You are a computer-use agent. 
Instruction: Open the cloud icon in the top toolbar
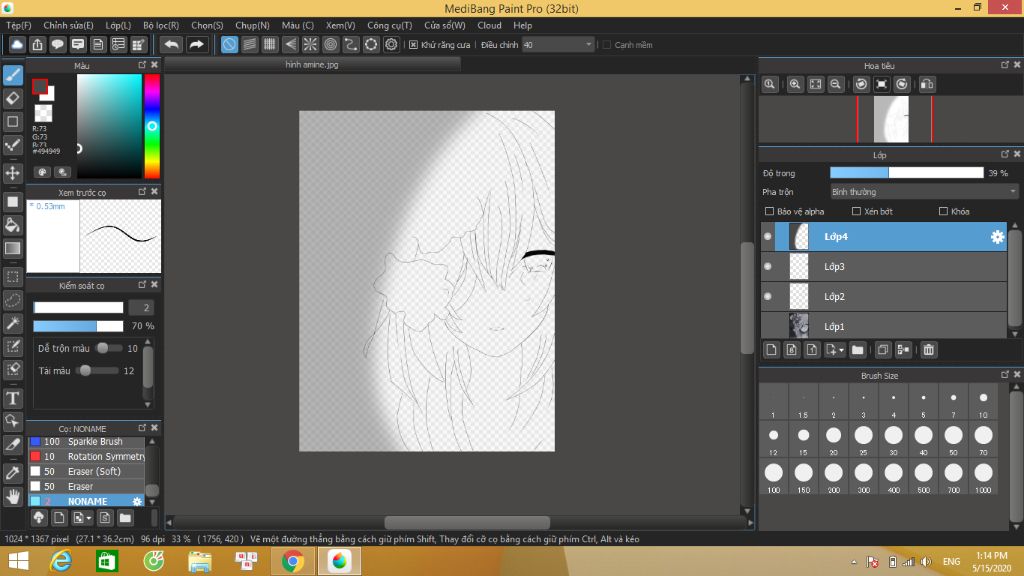pyautogui.click(x=17, y=44)
